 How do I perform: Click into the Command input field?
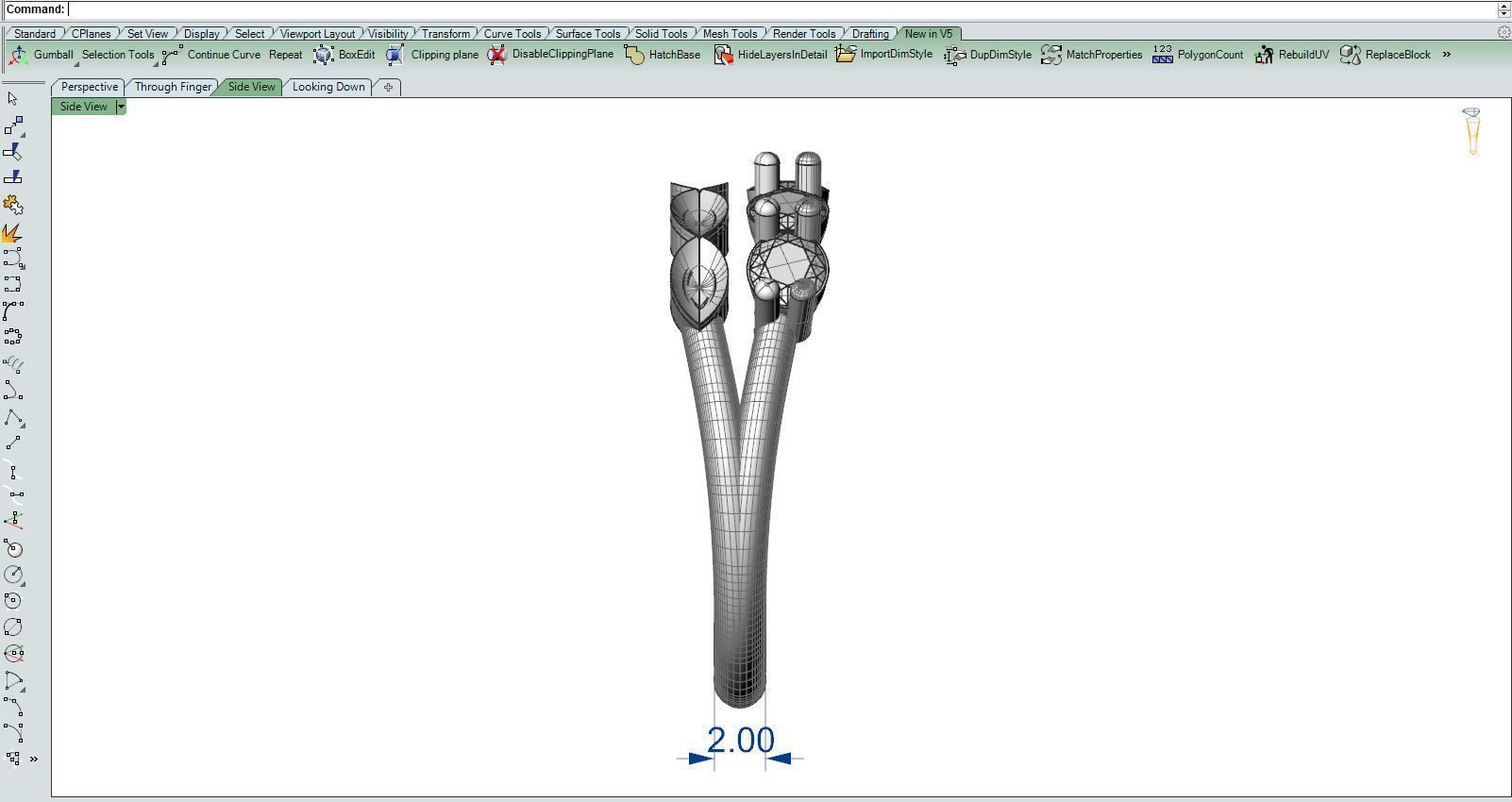pyautogui.click(x=783, y=9)
